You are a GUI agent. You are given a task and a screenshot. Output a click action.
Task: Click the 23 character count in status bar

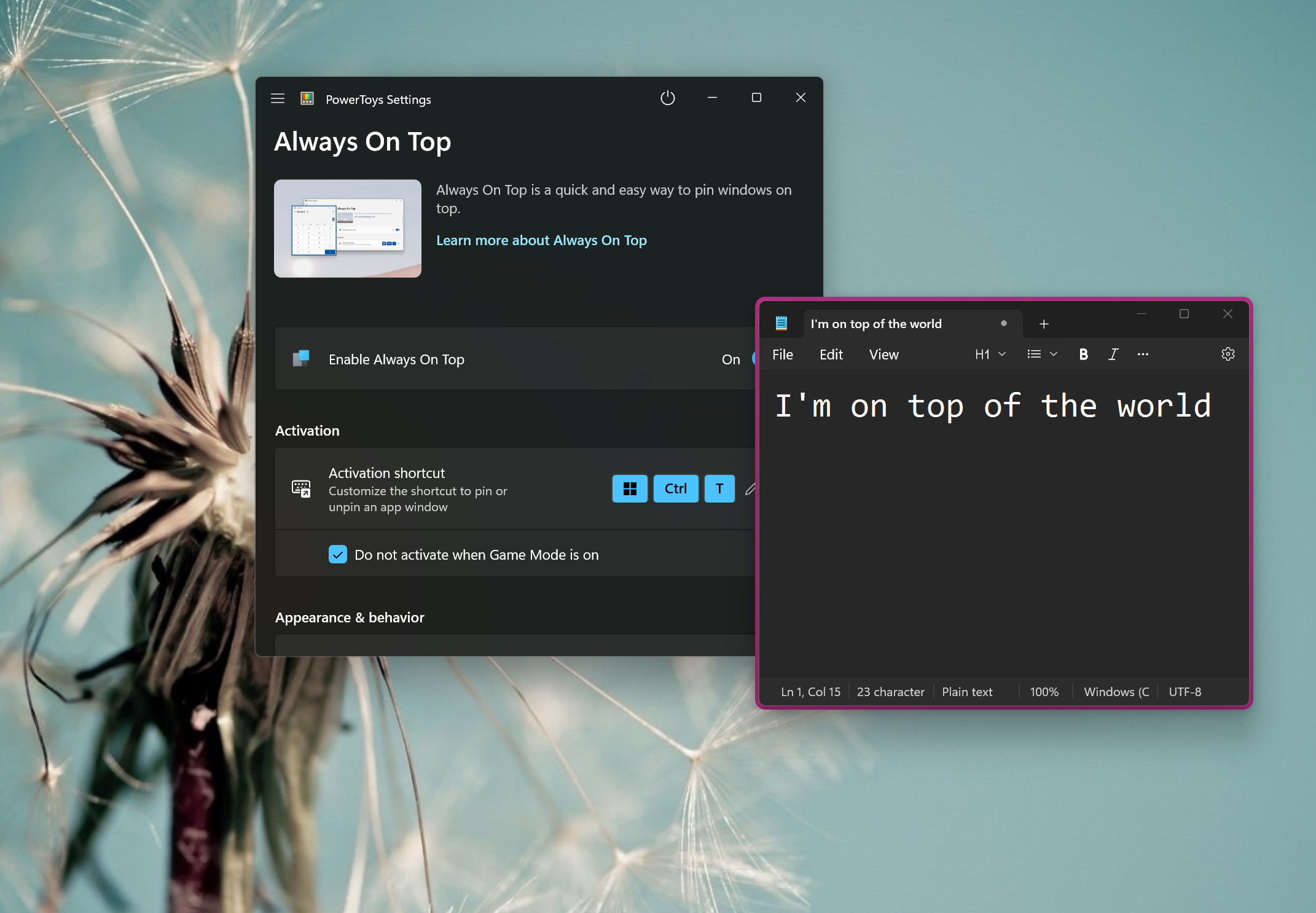pyautogui.click(x=890, y=692)
